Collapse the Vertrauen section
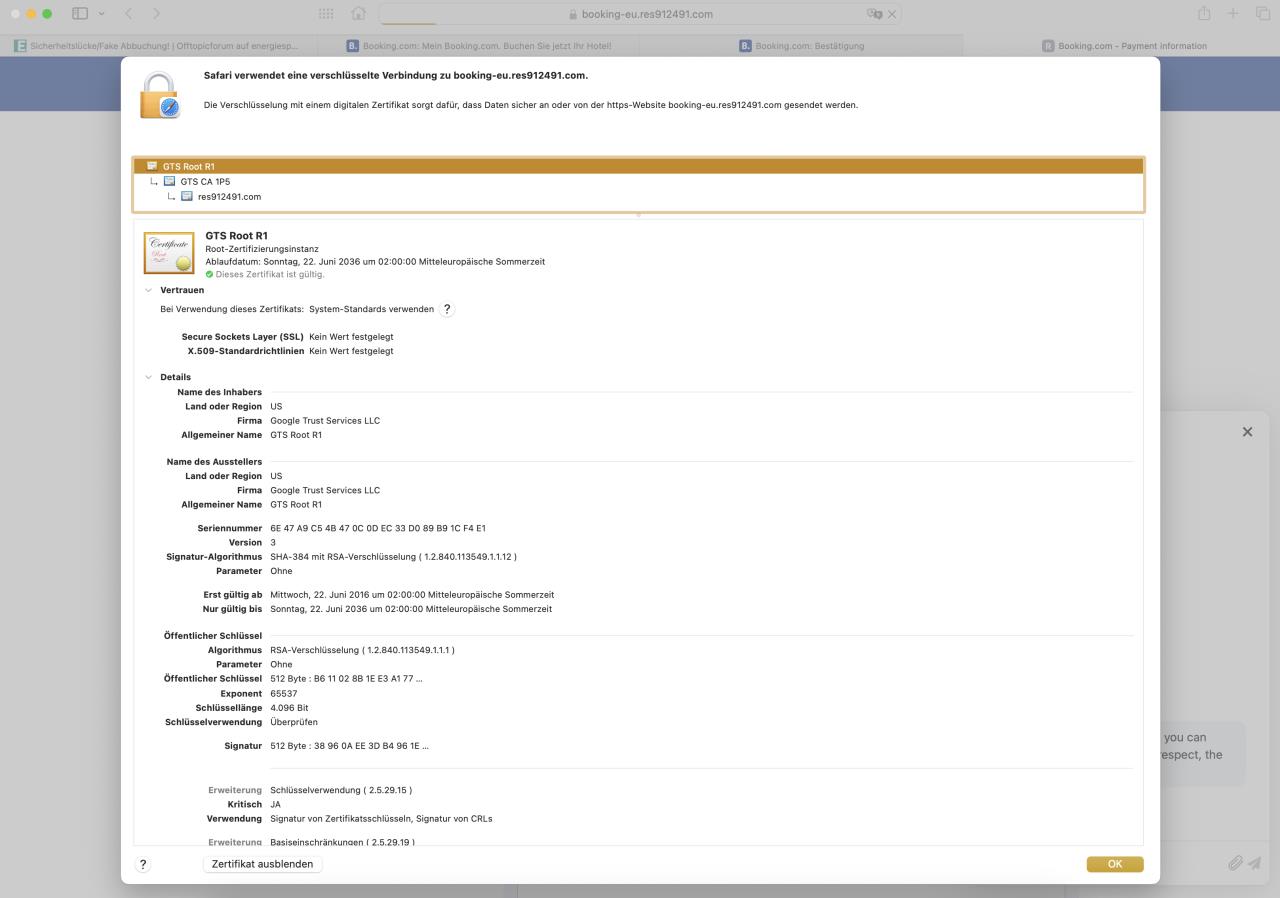The width and height of the screenshot is (1280, 898). [149, 290]
